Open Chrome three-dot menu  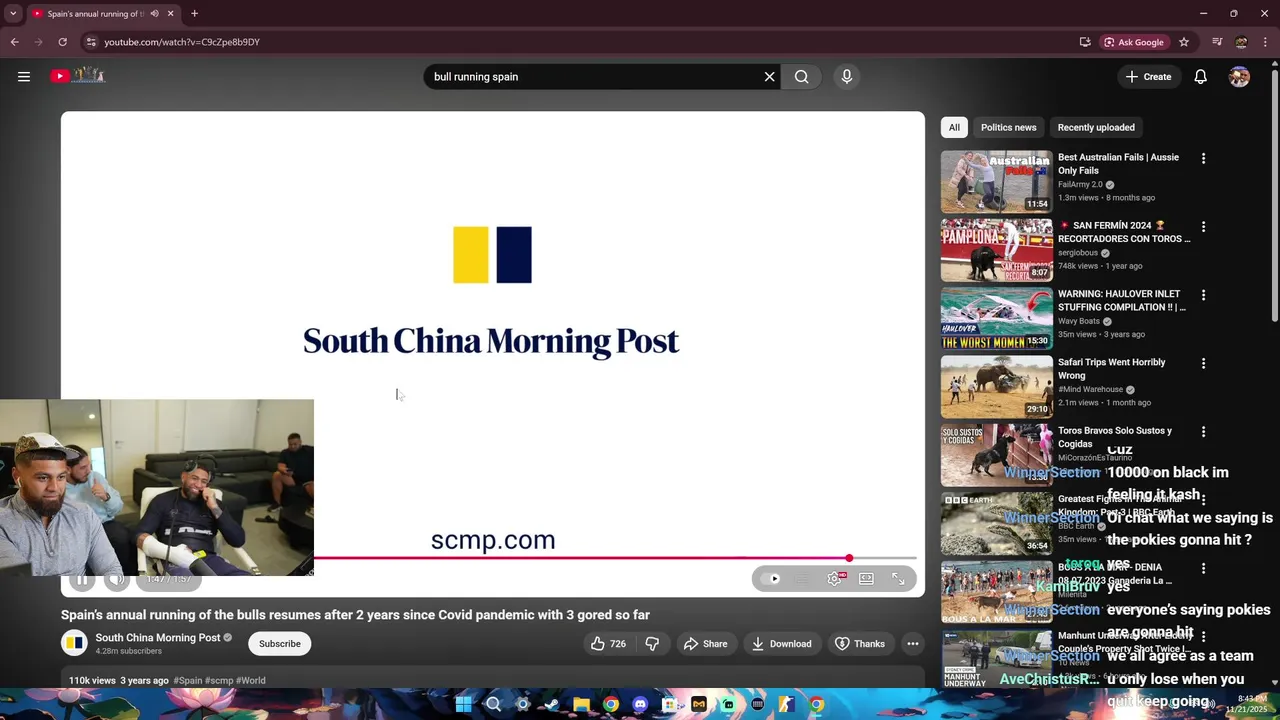1266,42
